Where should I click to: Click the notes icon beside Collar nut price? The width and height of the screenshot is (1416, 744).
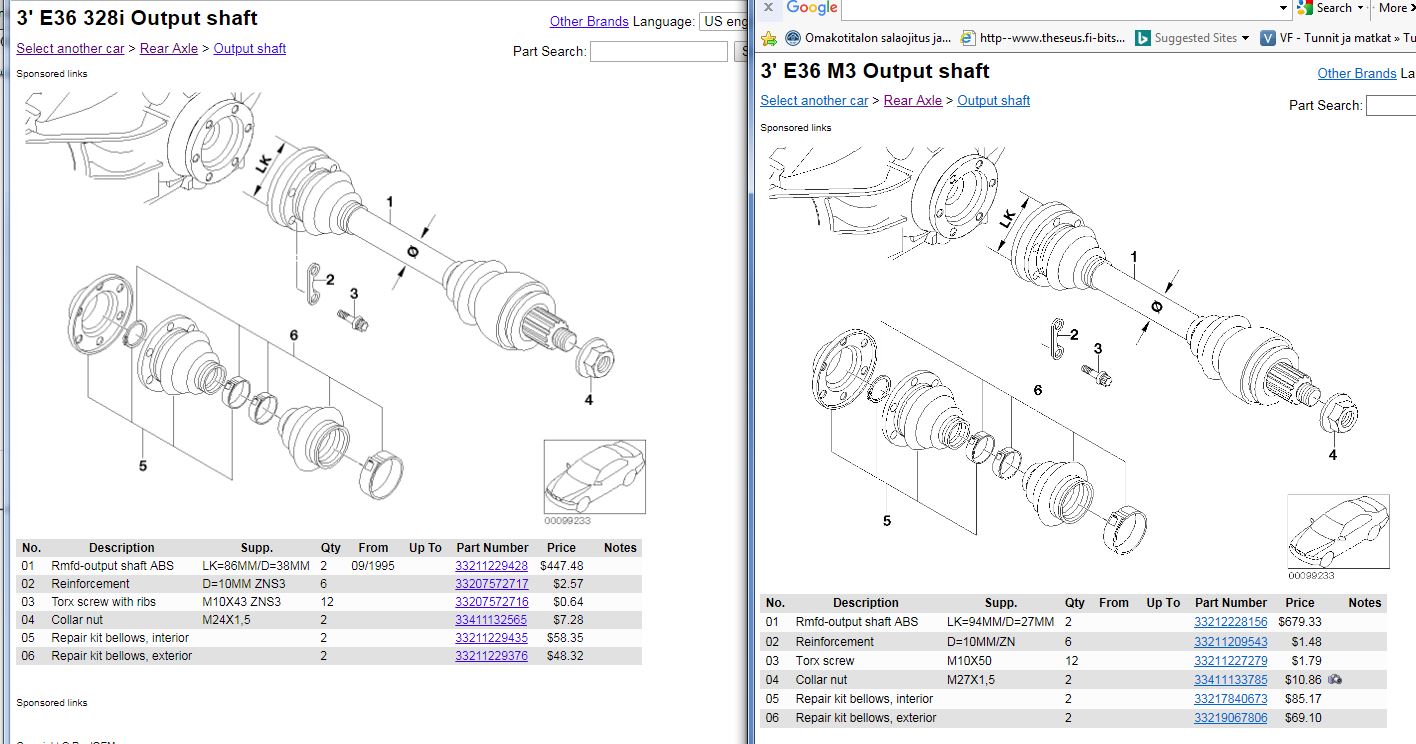pos(1335,680)
